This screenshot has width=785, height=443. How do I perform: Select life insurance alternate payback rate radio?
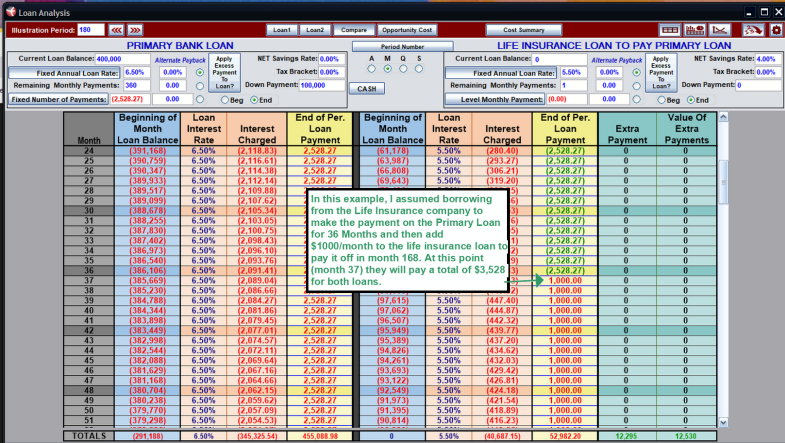point(636,72)
